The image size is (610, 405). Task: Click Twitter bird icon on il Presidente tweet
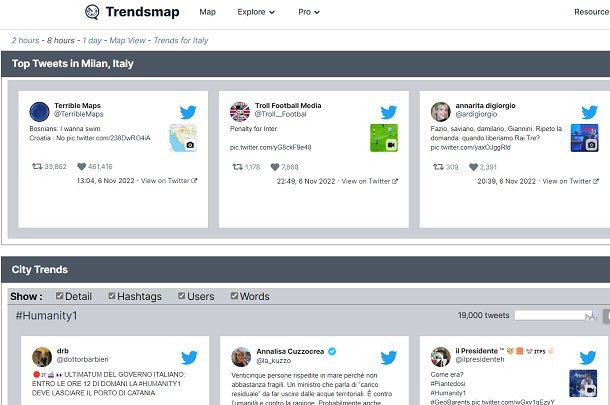click(588, 358)
